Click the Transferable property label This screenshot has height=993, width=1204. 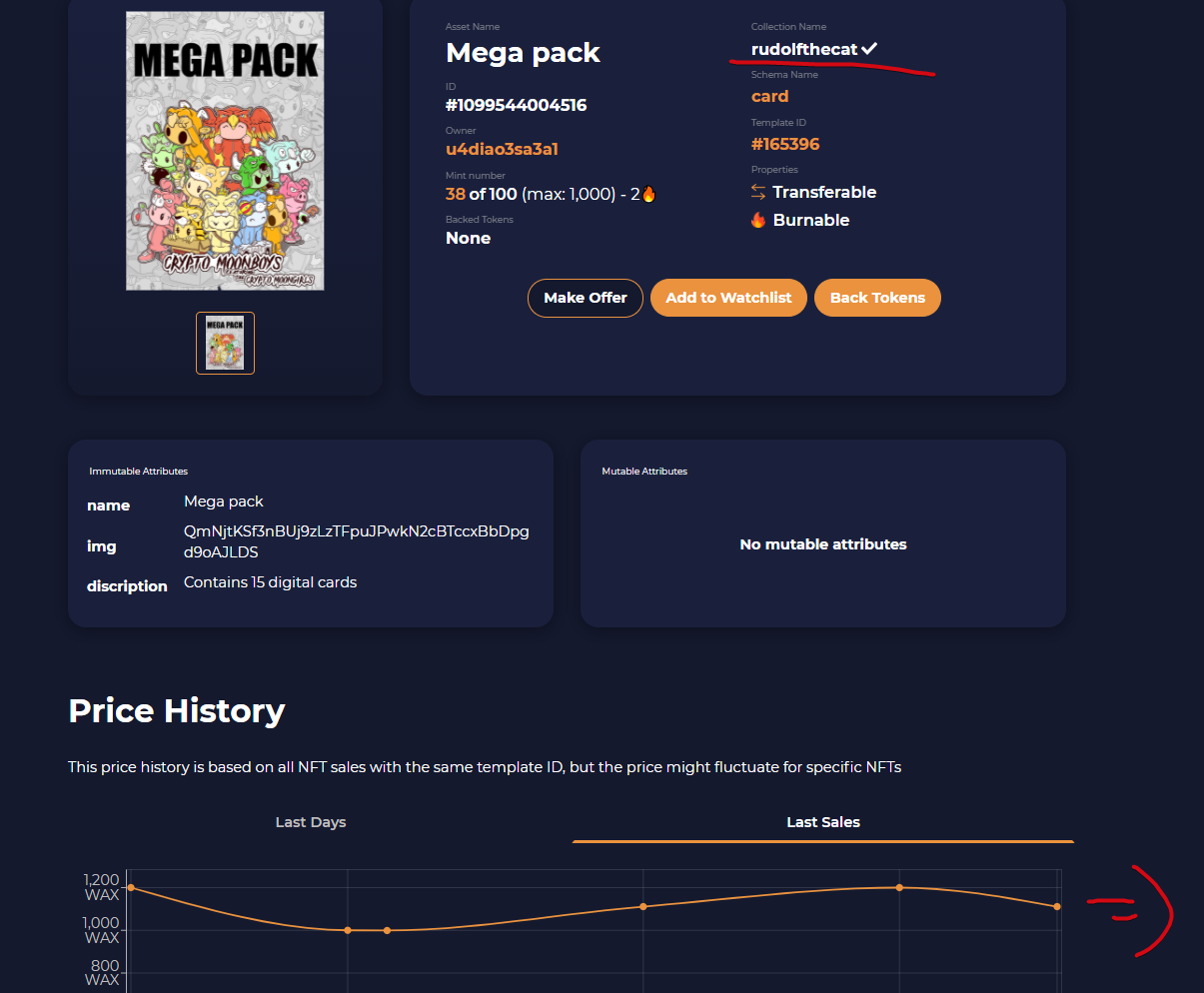pos(824,192)
